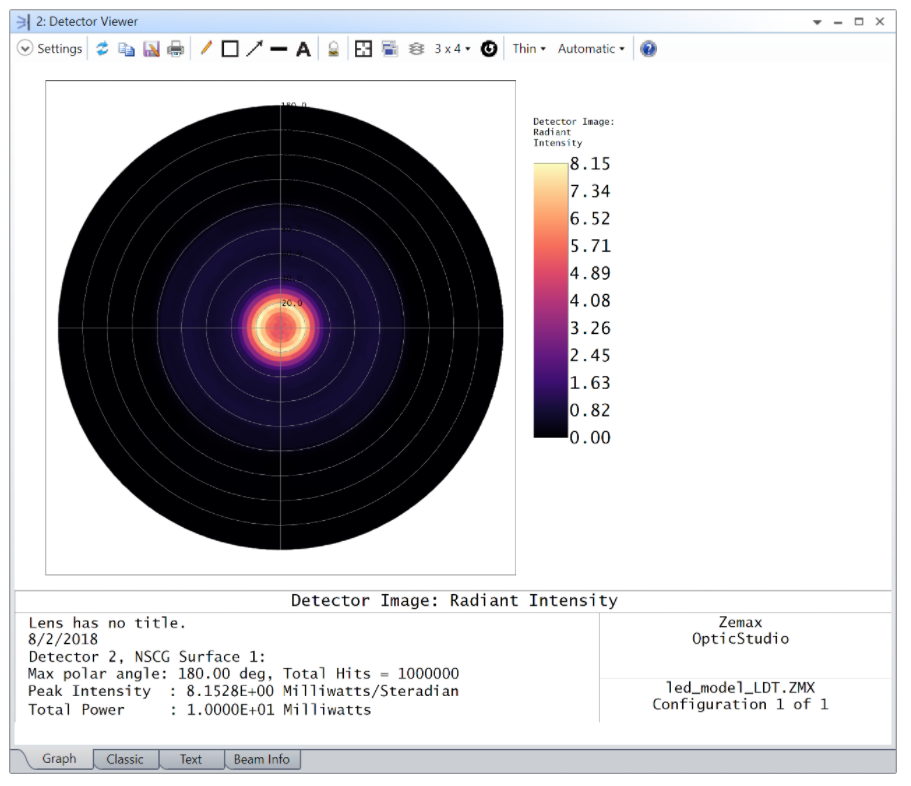Screen dimensions: 911x786
Task: Toggle the window lock icon
Action: click(x=334, y=49)
